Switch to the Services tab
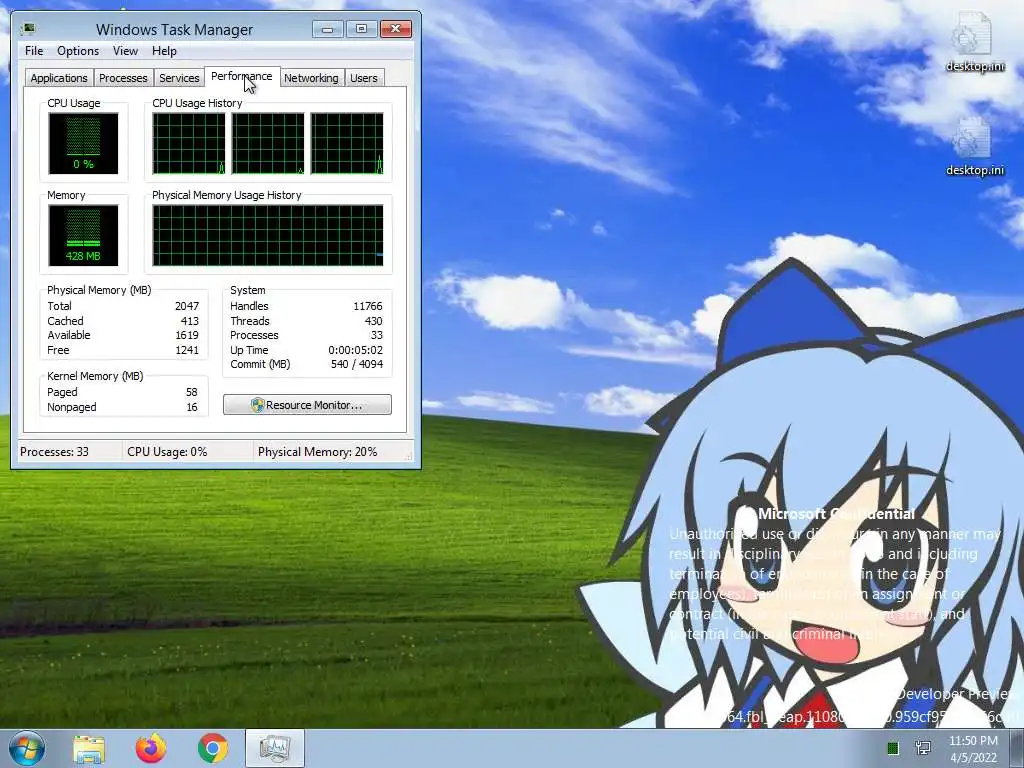 point(179,78)
